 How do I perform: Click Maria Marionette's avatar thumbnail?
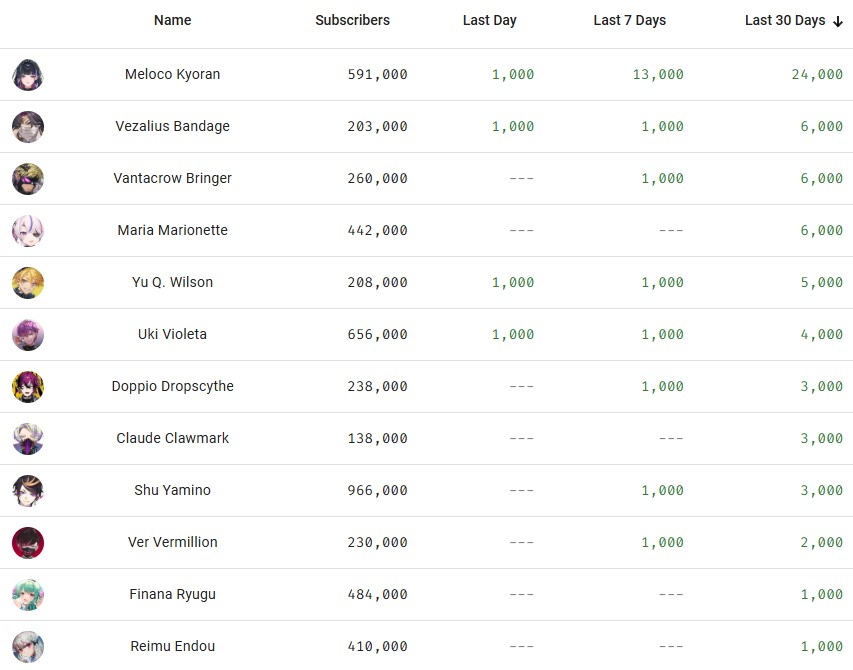[x=28, y=231]
